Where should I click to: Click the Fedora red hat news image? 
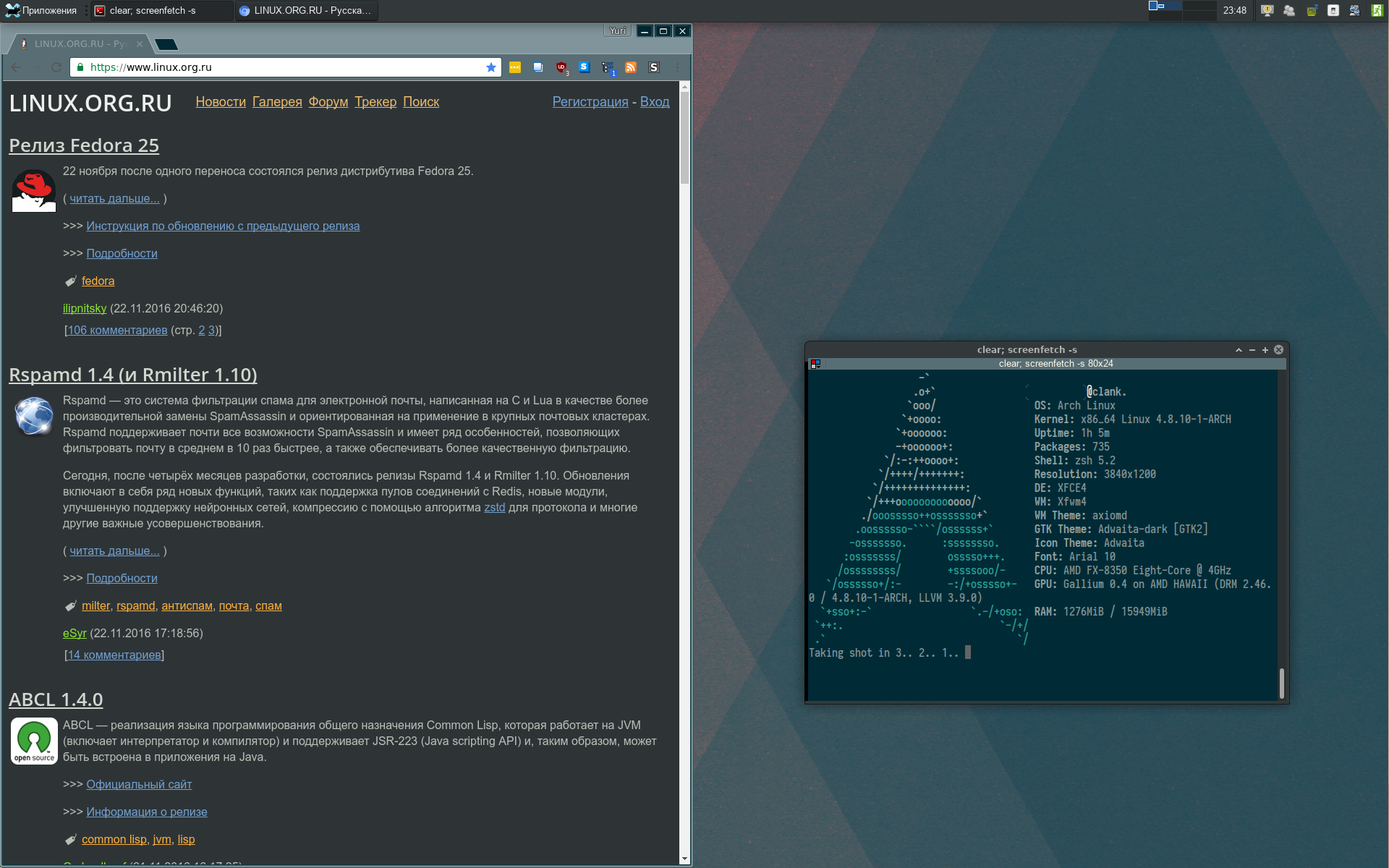33,190
